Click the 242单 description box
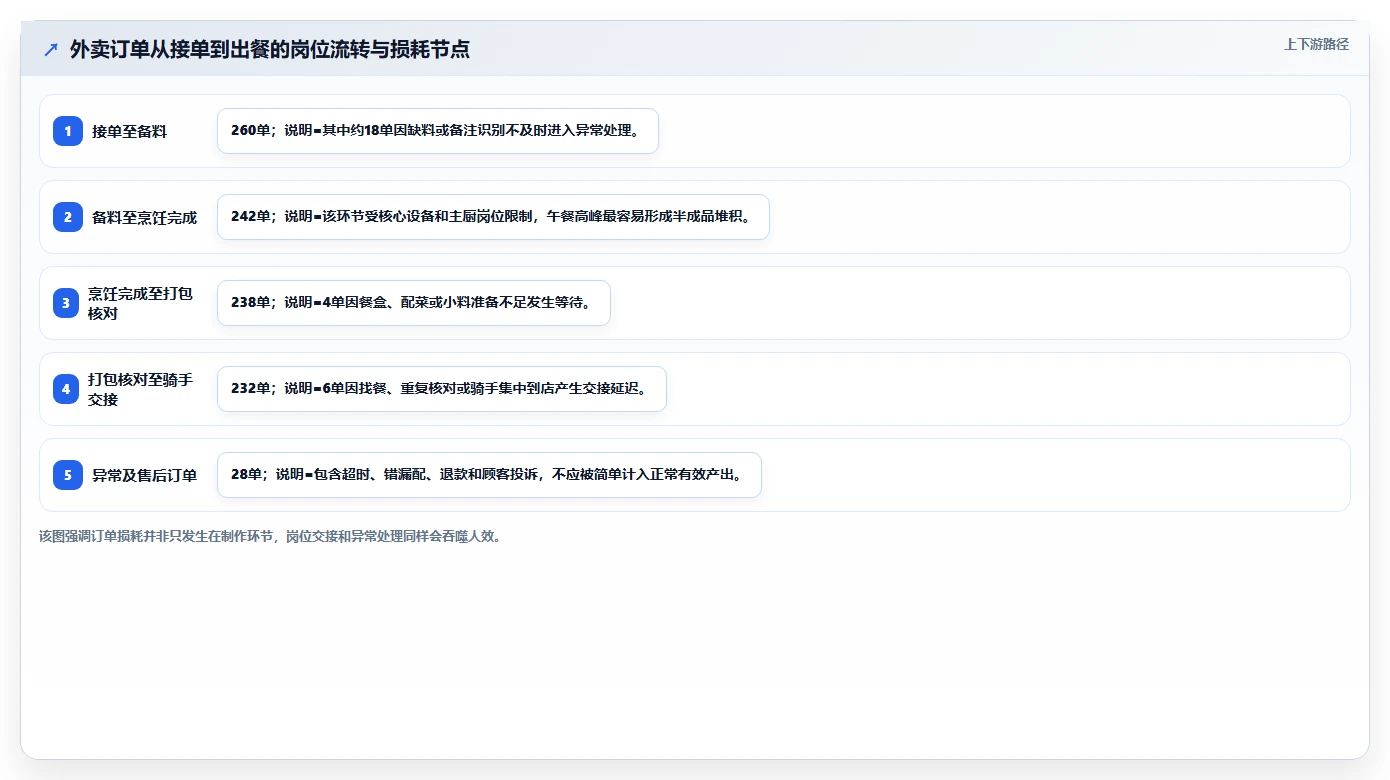 [x=493, y=217]
